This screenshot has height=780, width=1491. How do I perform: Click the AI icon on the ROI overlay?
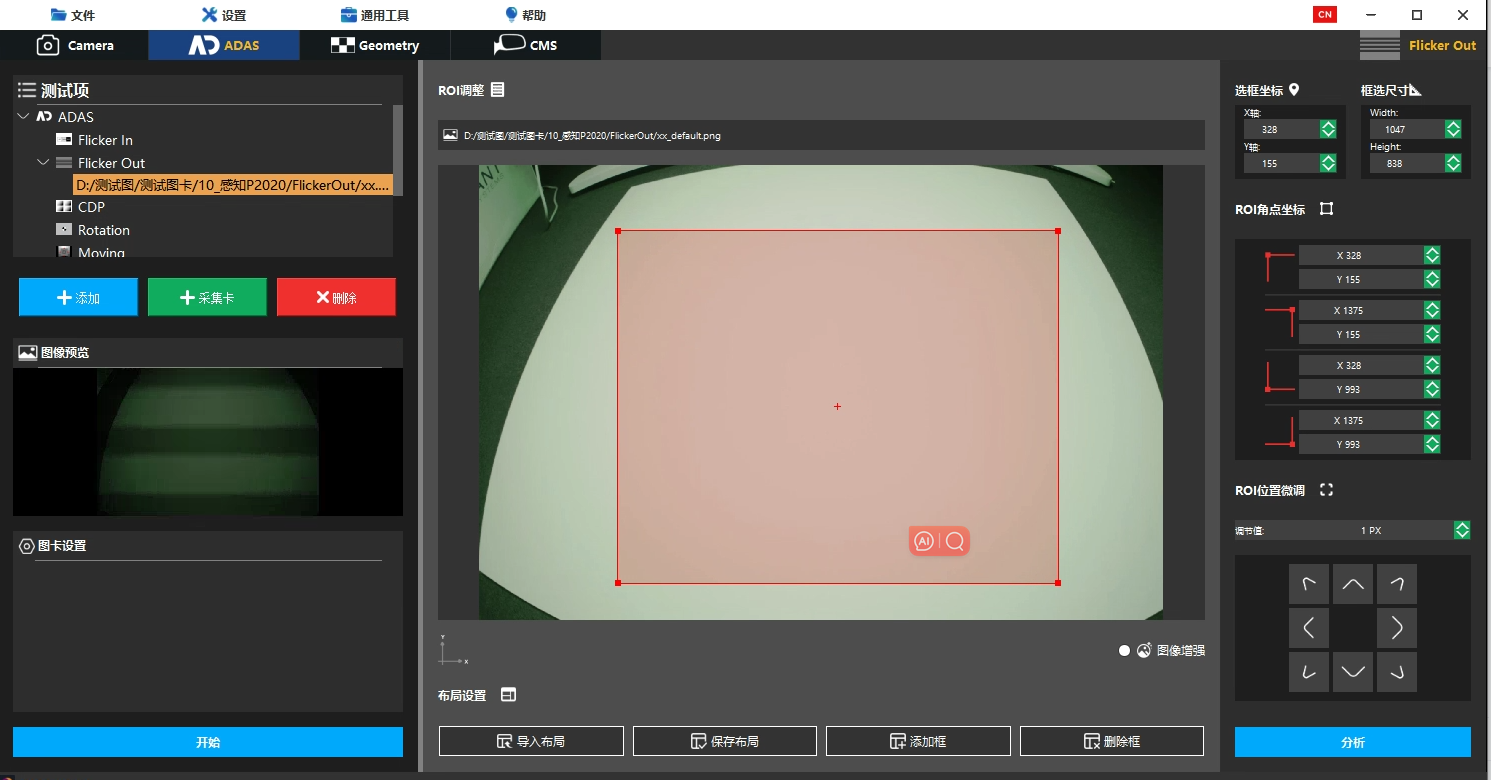pyautogui.click(x=924, y=541)
